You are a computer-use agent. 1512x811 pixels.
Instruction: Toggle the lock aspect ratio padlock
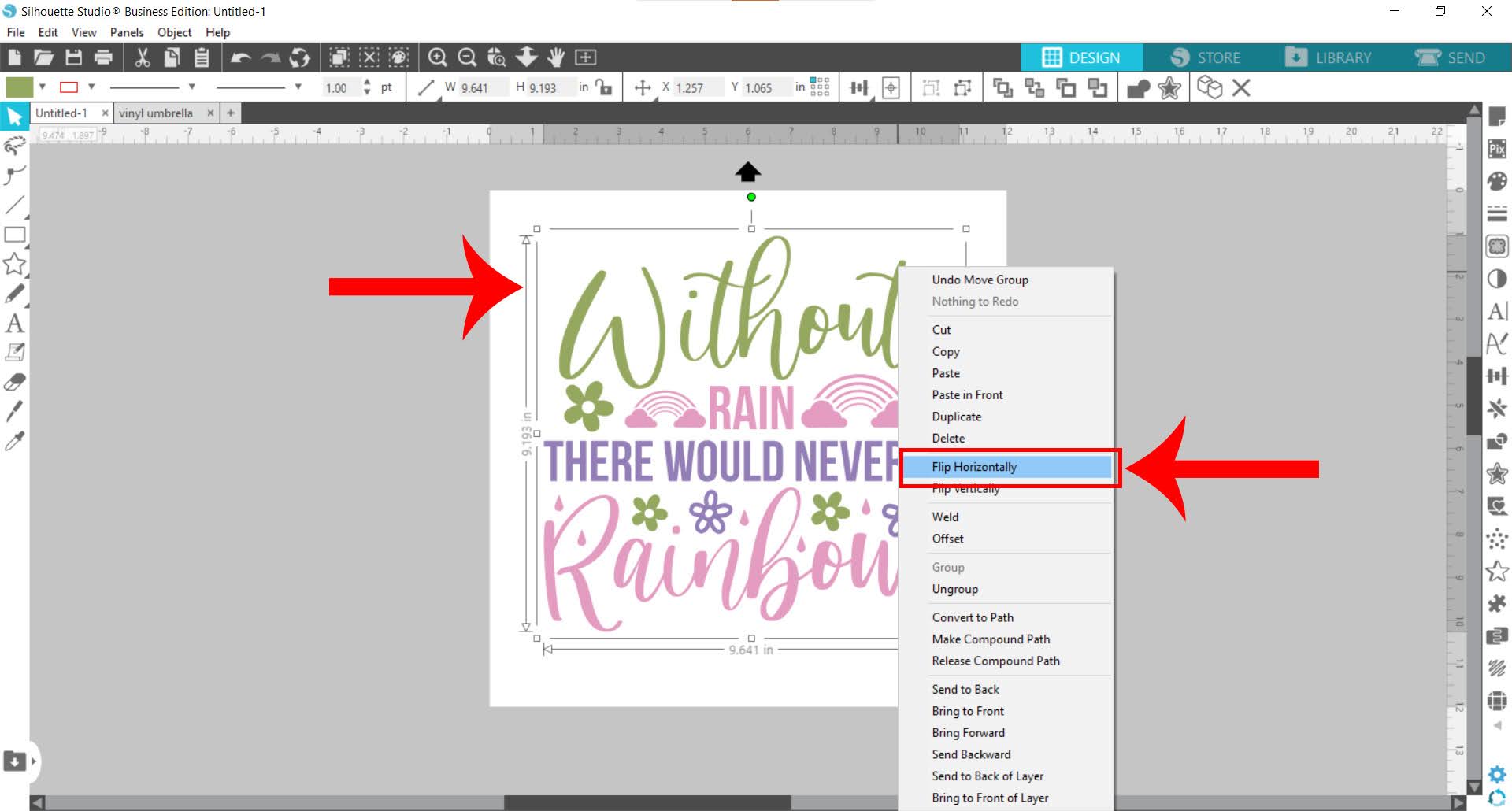[x=603, y=87]
